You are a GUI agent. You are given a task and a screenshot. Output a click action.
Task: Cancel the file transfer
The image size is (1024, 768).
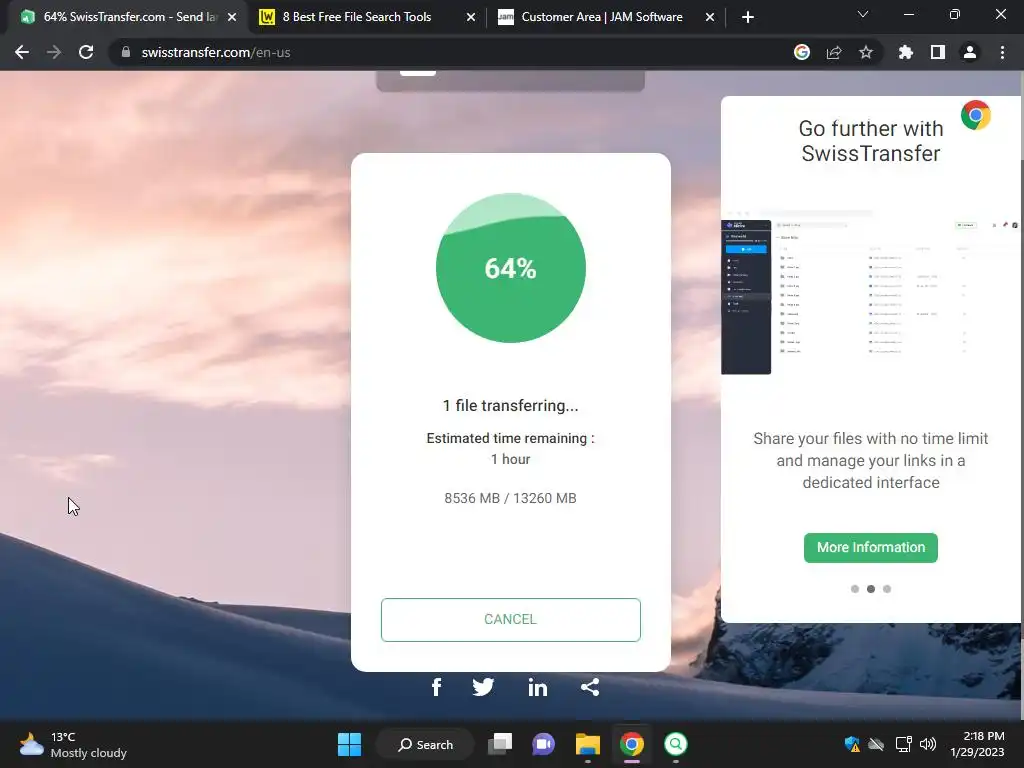click(511, 619)
